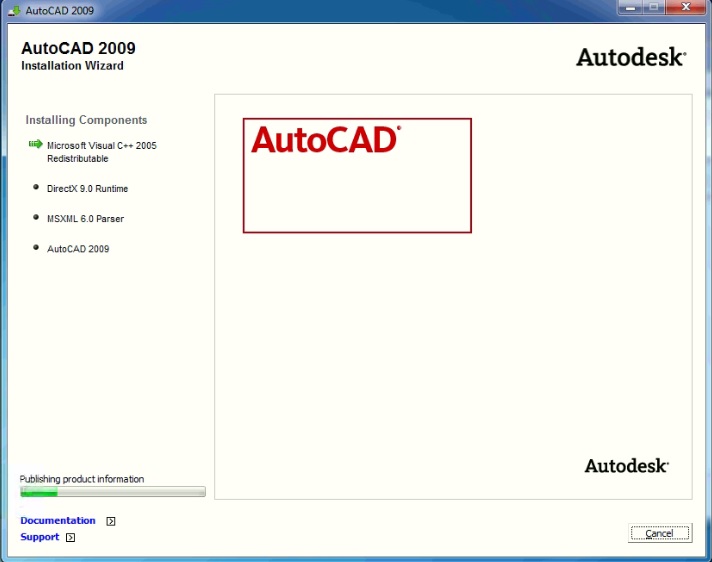
Task: Click the arrow icon beside Documentation
Action: [111, 521]
